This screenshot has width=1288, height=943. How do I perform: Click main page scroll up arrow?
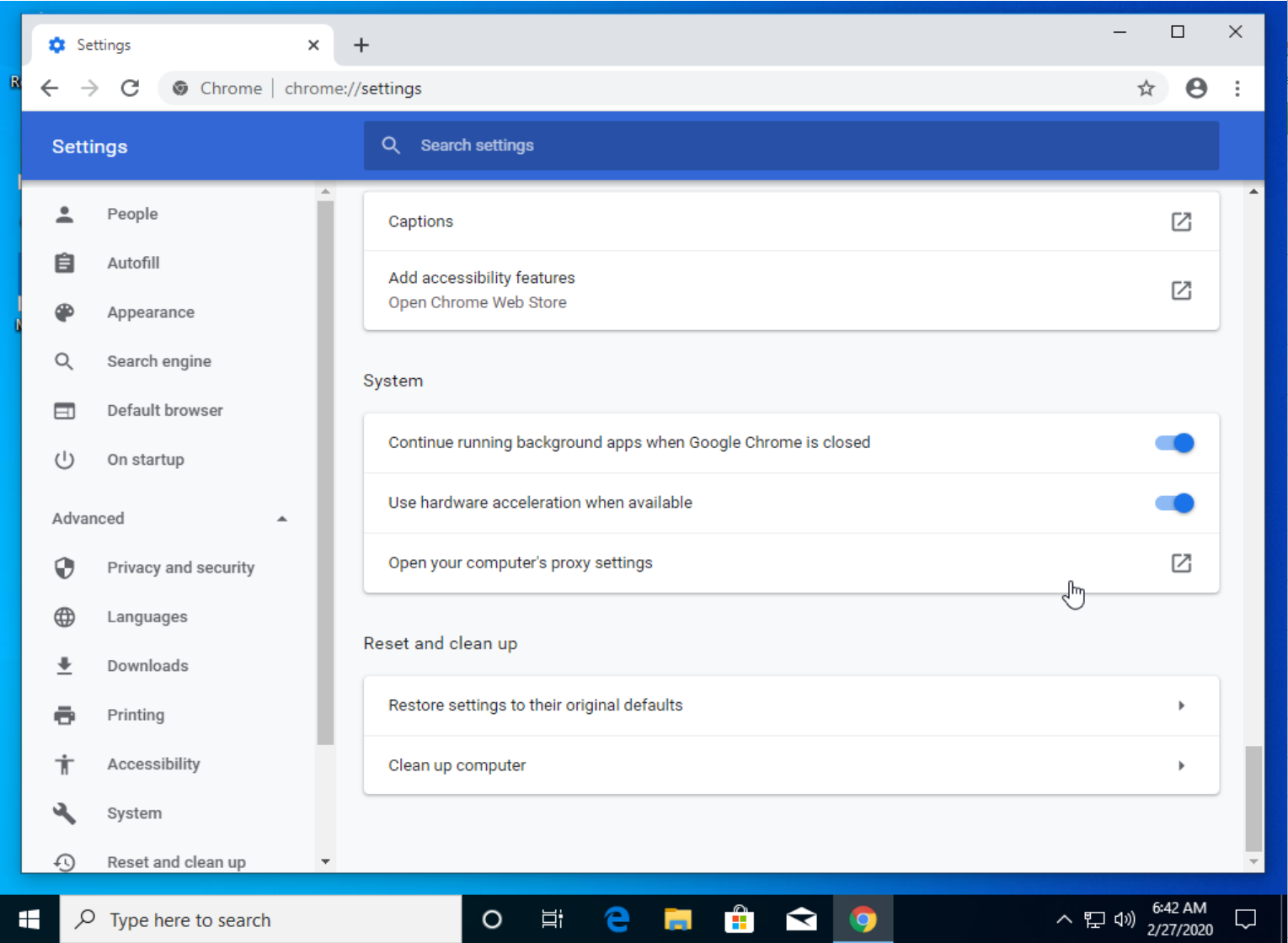(x=1253, y=192)
